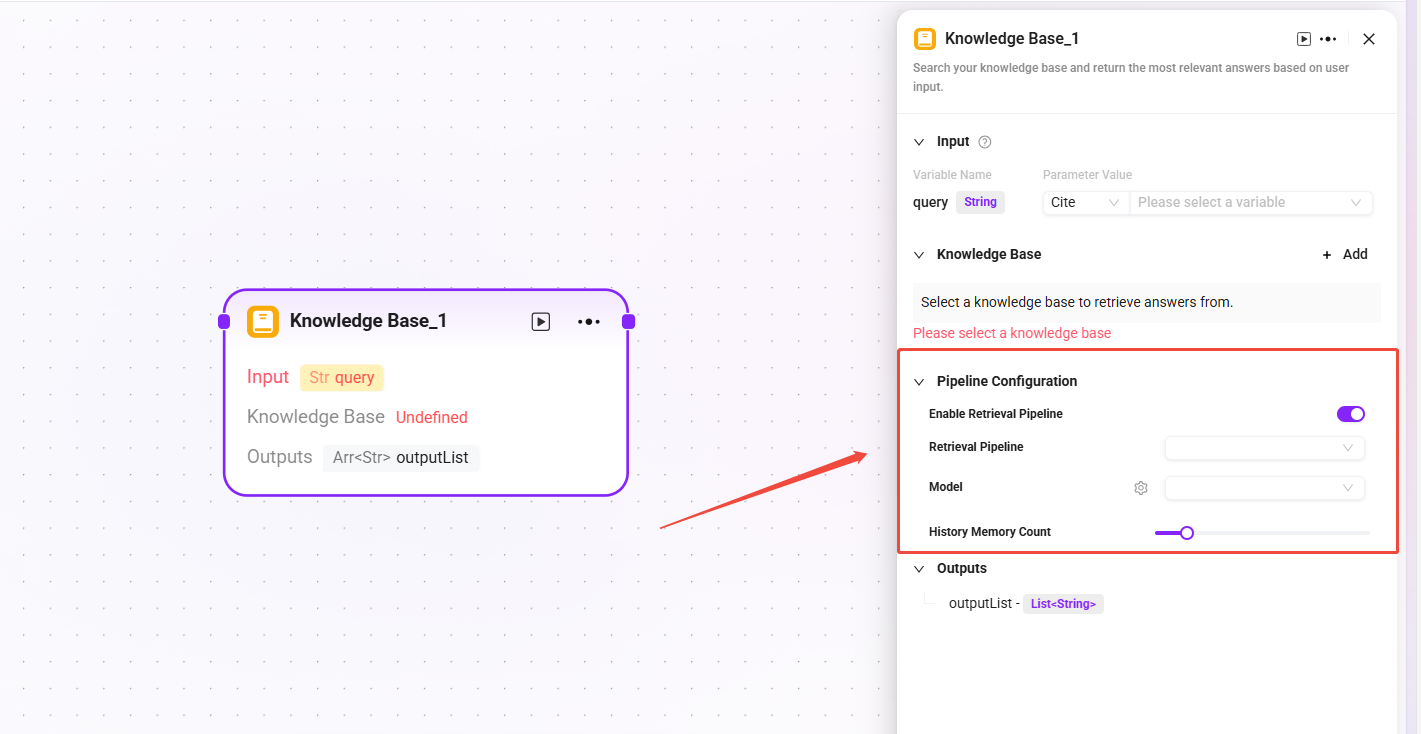Click the History Memory Count slider handle
The height and width of the screenshot is (734, 1421).
[1187, 533]
